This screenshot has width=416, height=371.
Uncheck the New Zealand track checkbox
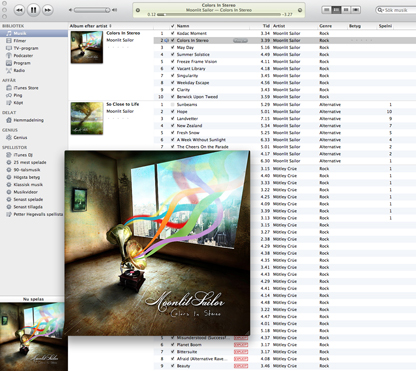coord(172,126)
